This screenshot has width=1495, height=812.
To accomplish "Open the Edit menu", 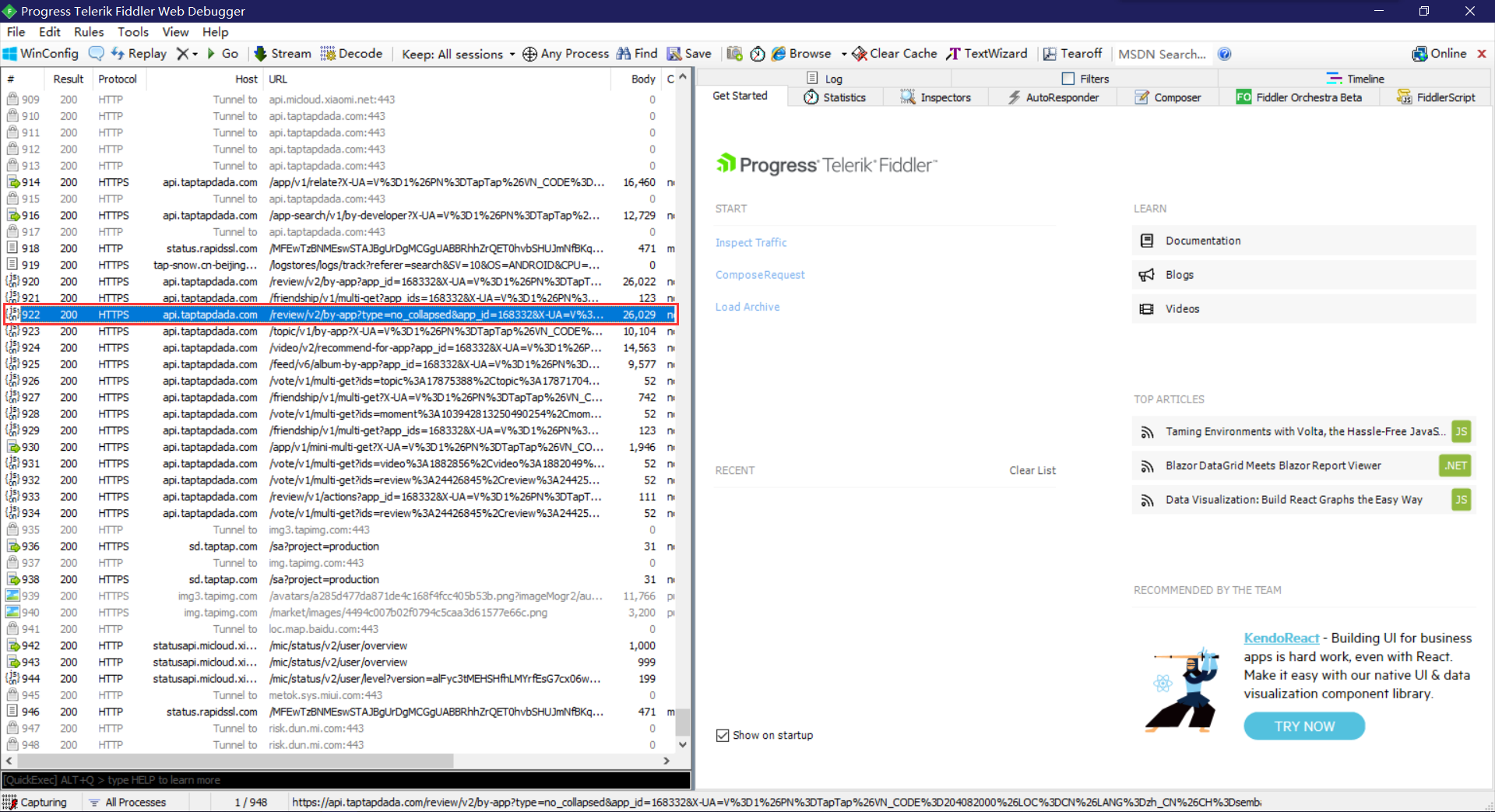I will [x=50, y=32].
